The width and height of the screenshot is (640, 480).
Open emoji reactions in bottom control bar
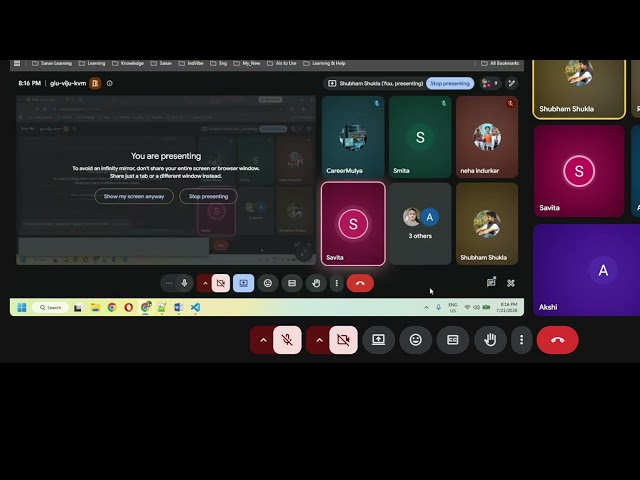(416, 340)
